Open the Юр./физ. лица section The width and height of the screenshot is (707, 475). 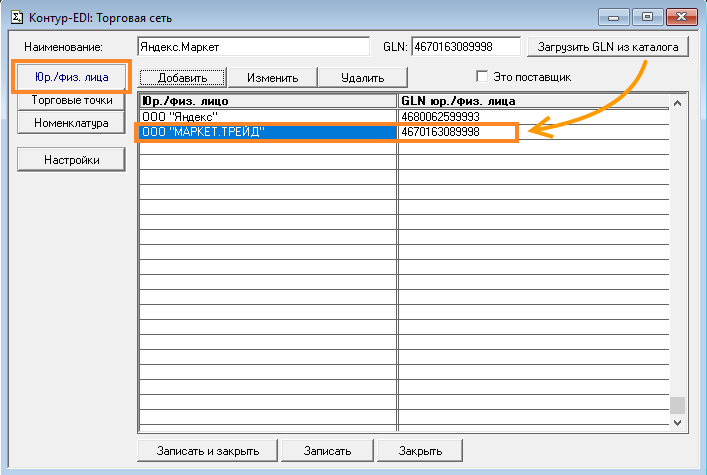(71, 77)
